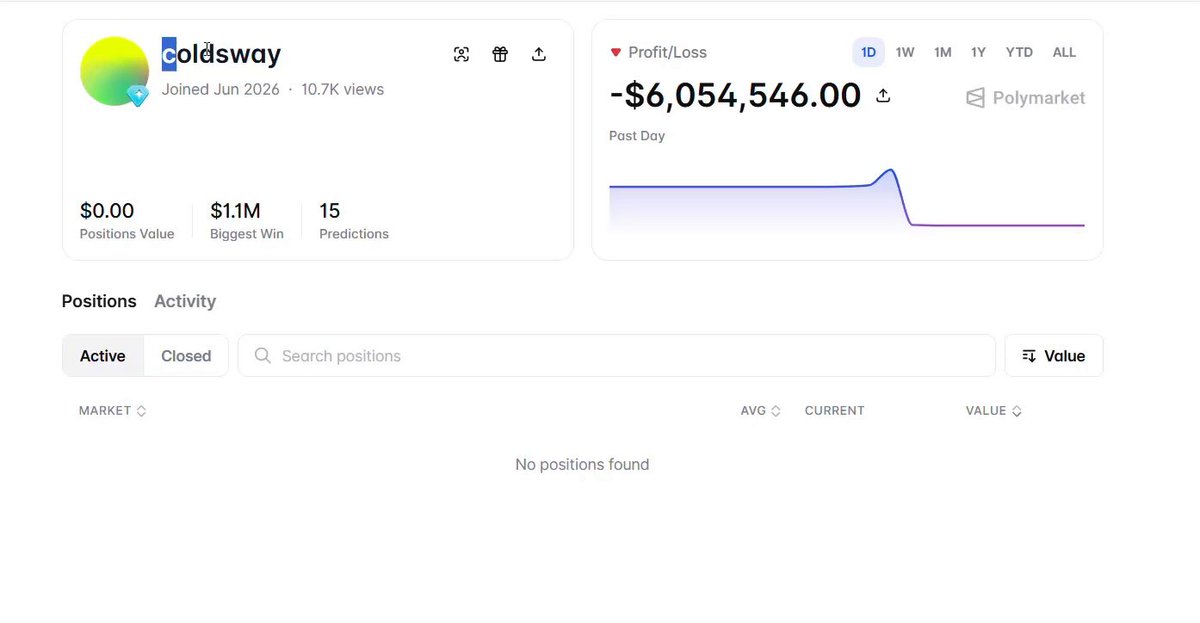
Task: Click the No positions found message
Action: pyautogui.click(x=582, y=464)
